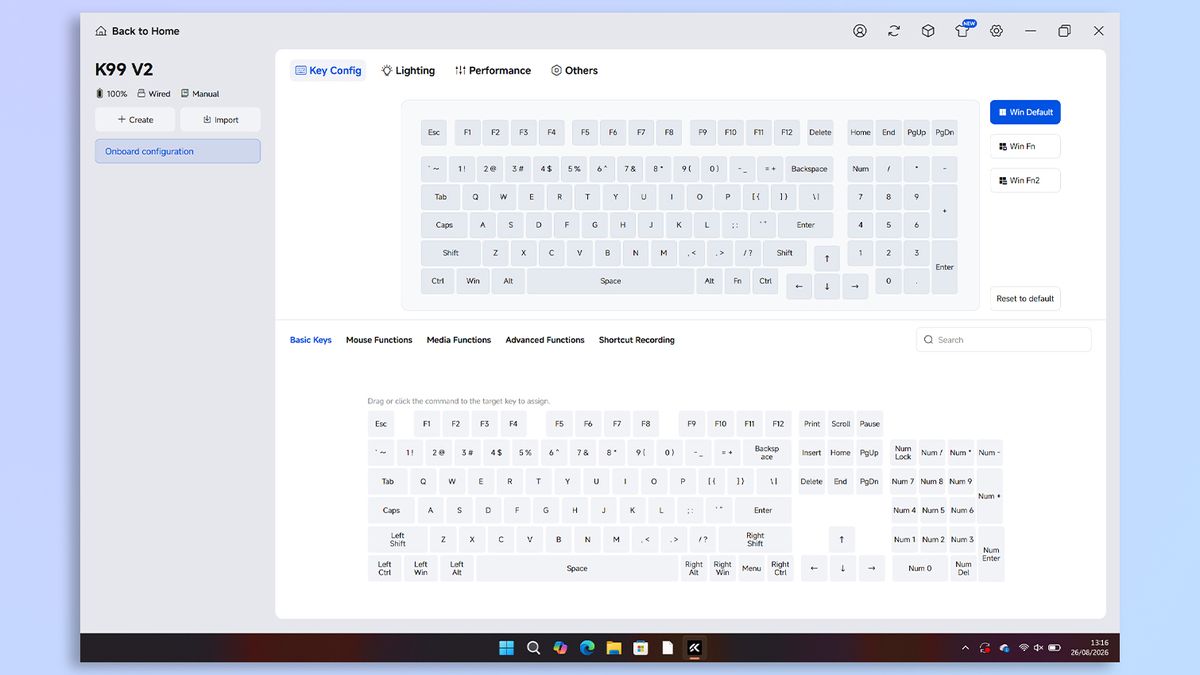
Task: Switch to the Key Config tab
Action: tap(328, 71)
